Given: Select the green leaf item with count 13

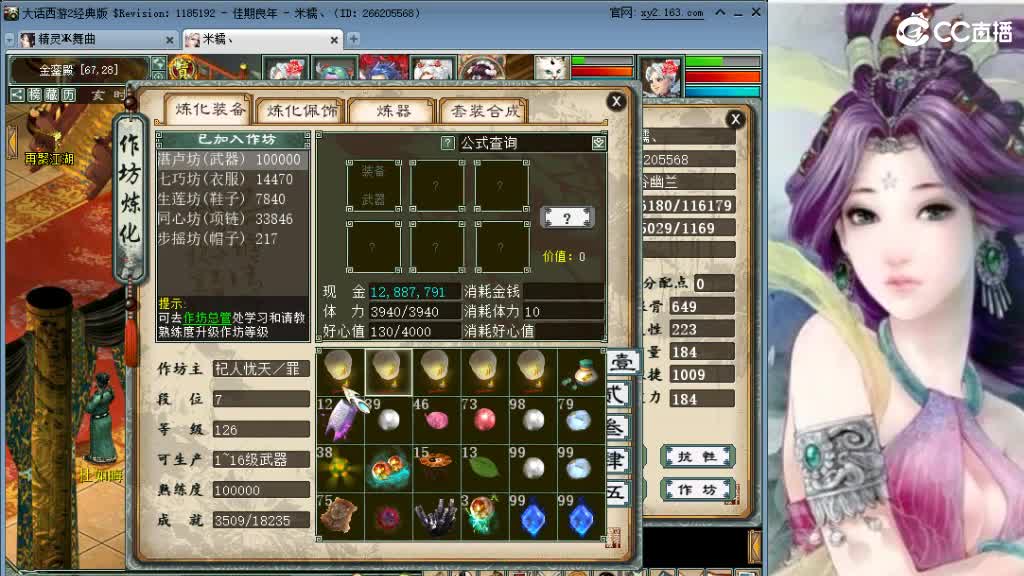Looking at the screenshot, I should (x=485, y=468).
